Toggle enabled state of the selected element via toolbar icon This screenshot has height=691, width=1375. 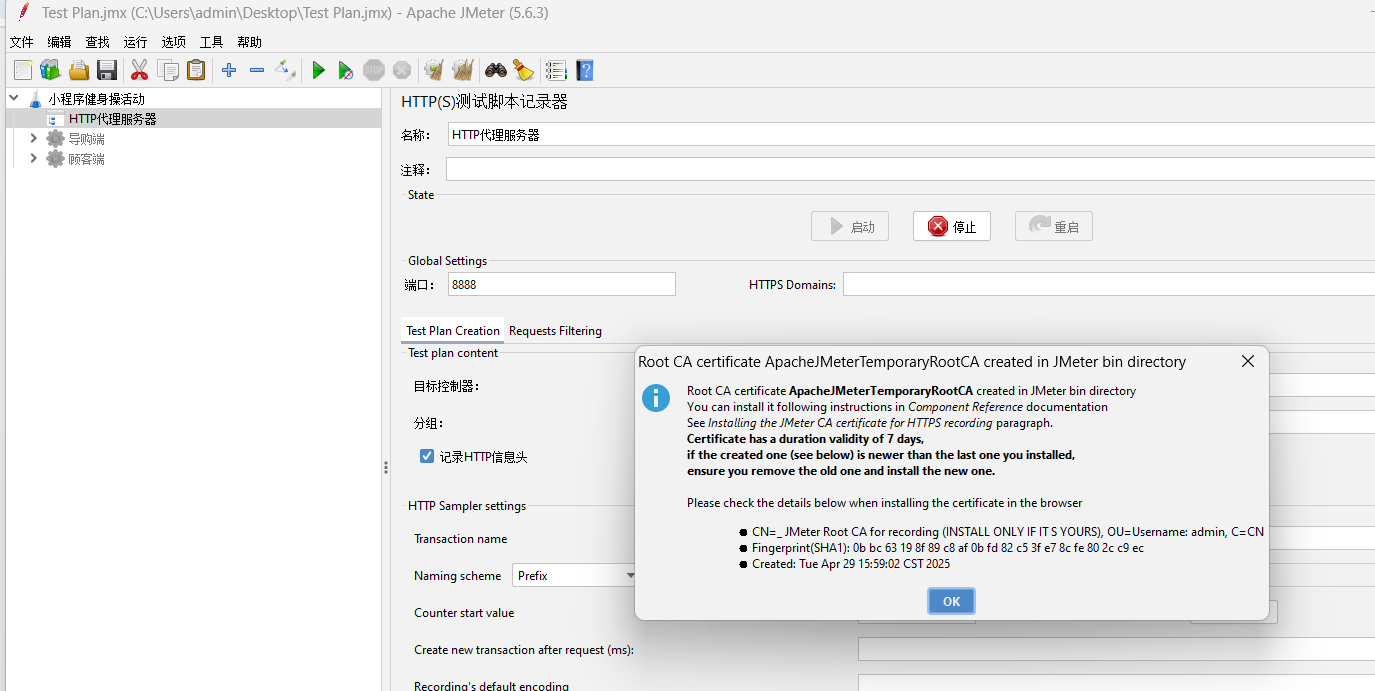[285, 70]
